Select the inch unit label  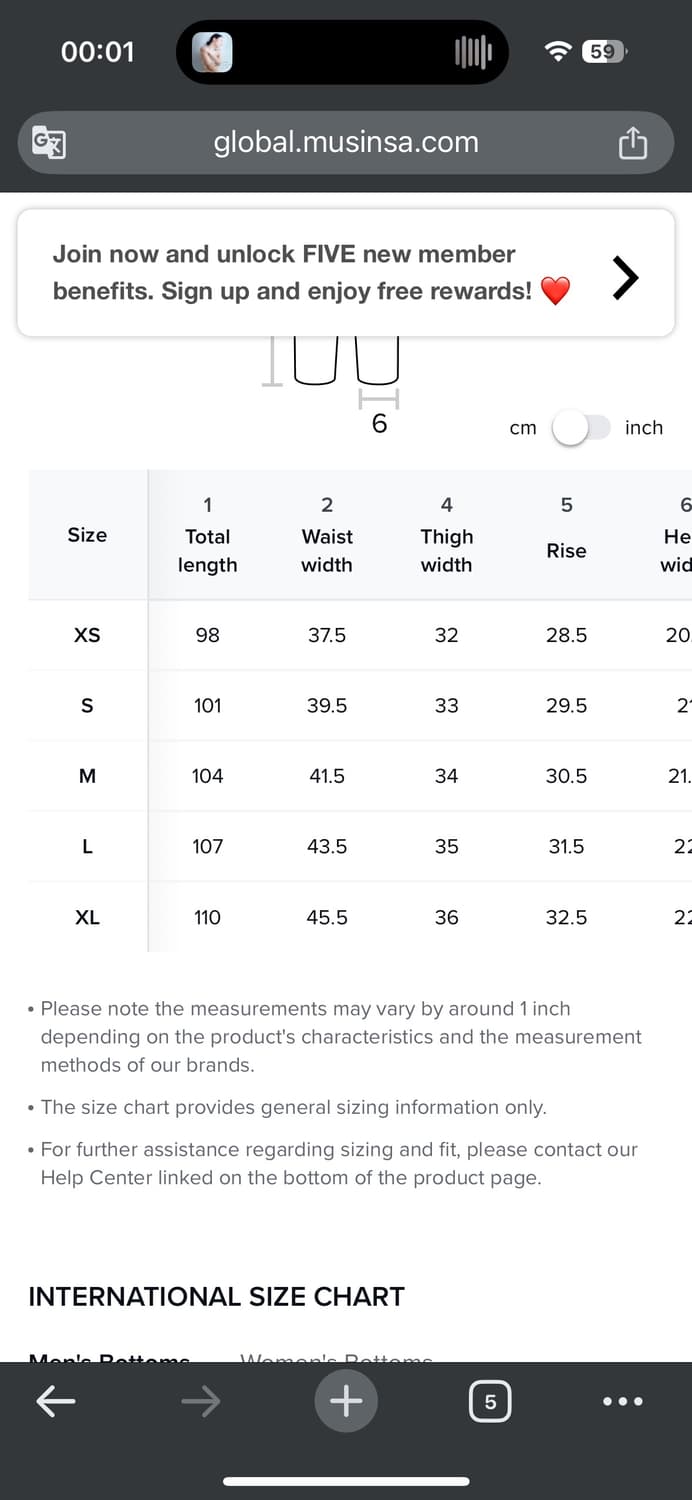pyautogui.click(x=644, y=428)
